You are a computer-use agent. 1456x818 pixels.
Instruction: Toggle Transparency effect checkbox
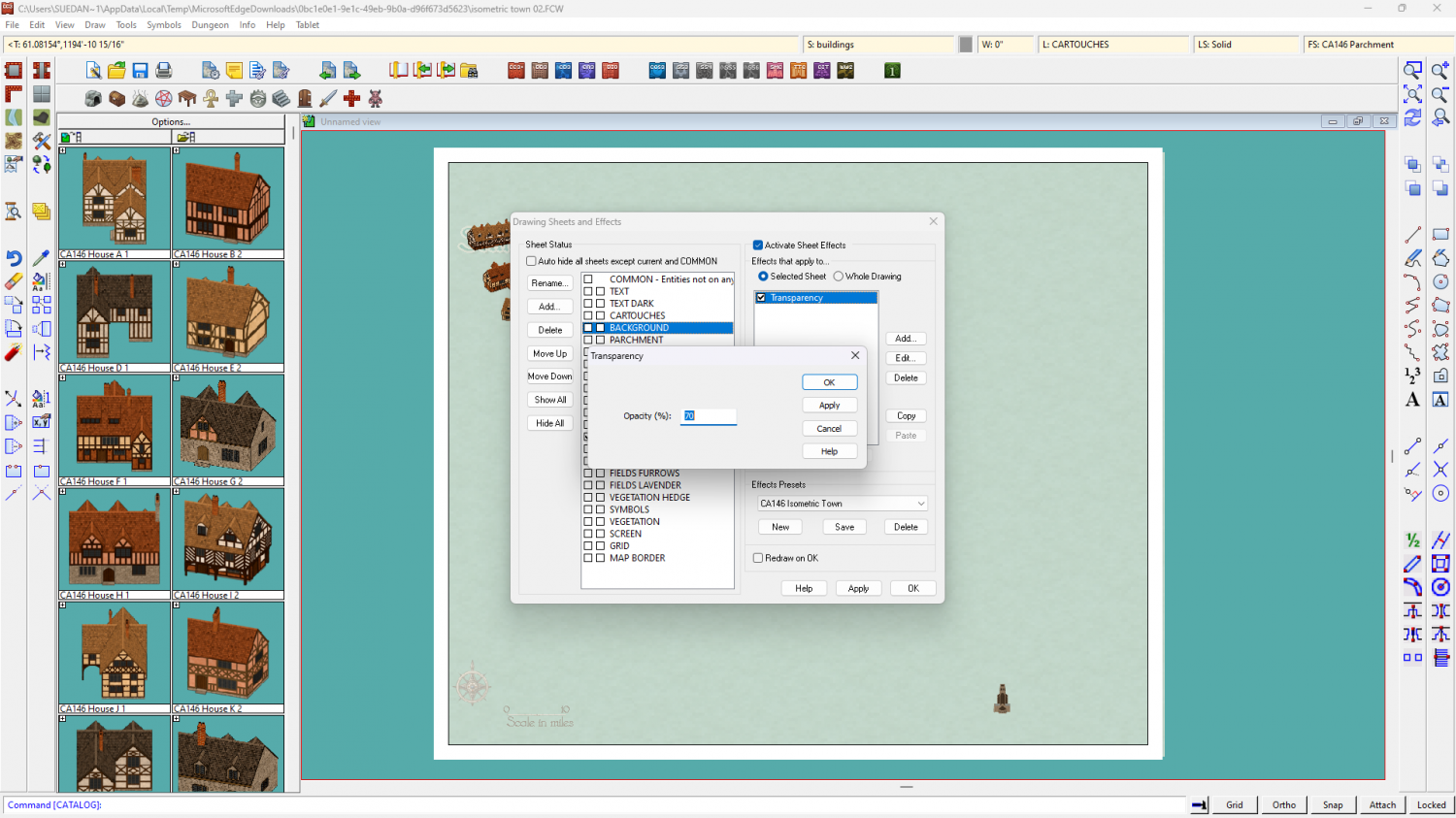point(761,298)
